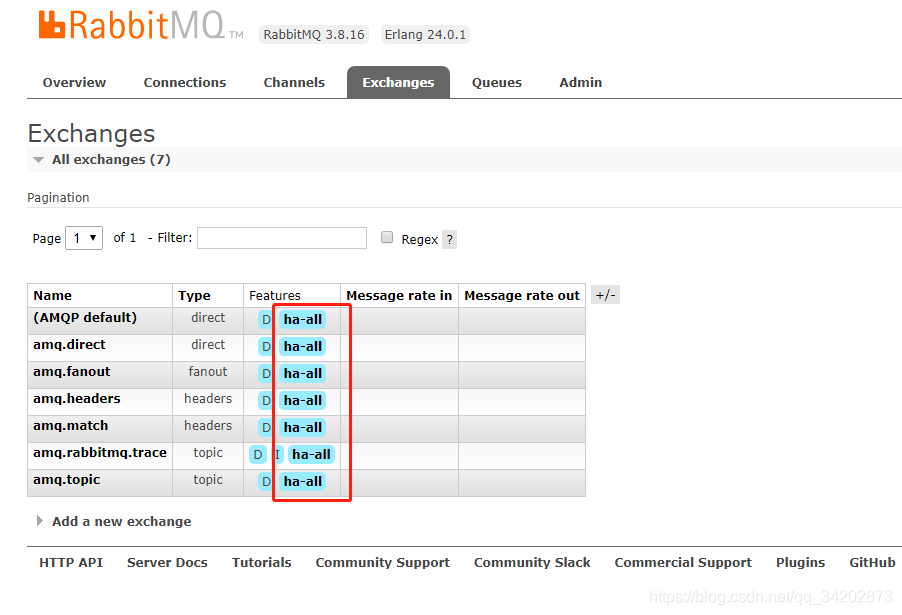Open the Server Docs link

[167, 563]
